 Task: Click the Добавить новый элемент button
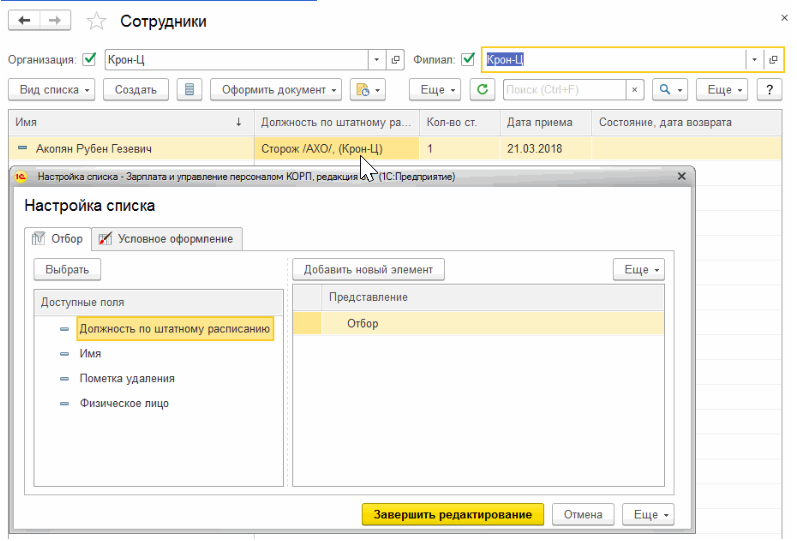point(369,269)
